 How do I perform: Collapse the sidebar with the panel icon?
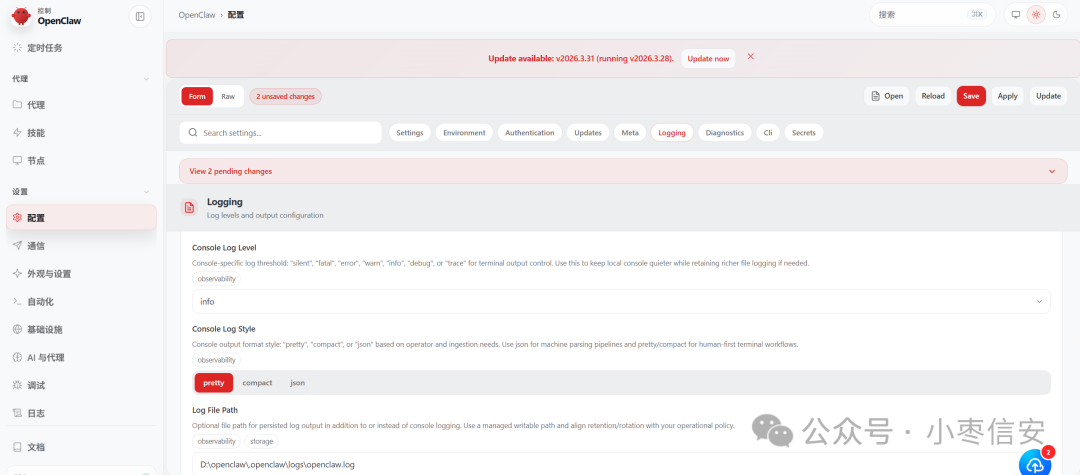[140, 17]
